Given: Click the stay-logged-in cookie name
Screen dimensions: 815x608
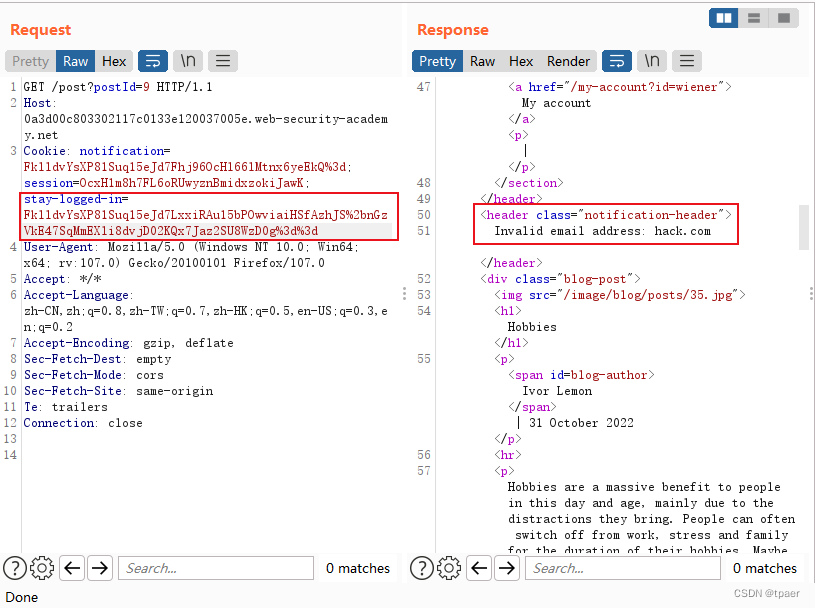Looking at the screenshot, I should click(73, 199).
